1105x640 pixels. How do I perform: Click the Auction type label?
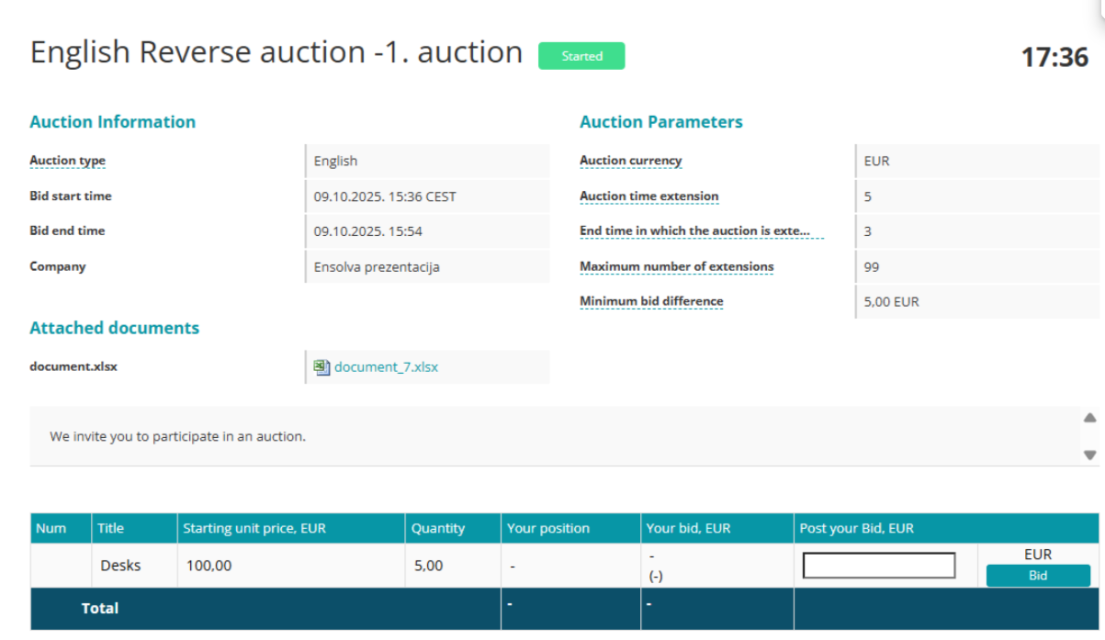coord(67,161)
